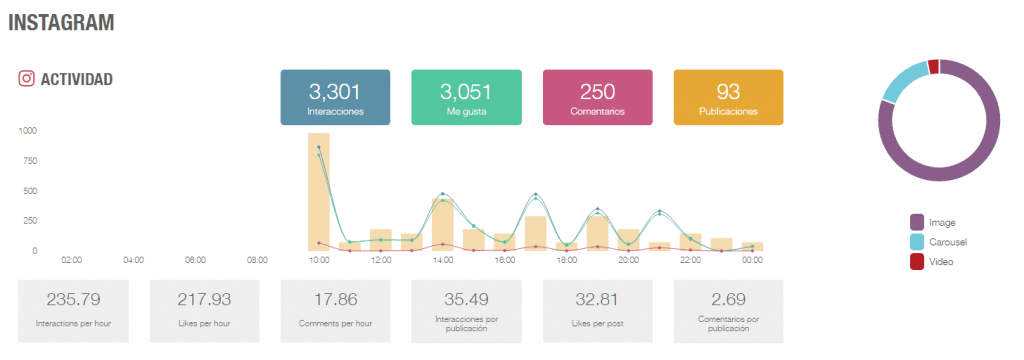Select the 93 Publicaciones card
1024x360 pixels.
click(728, 97)
